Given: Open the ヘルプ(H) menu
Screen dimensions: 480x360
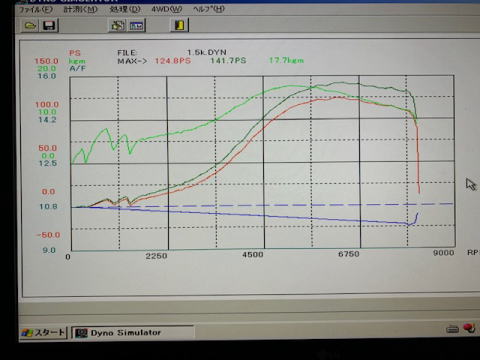Looking at the screenshot, I should coord(209,9).
